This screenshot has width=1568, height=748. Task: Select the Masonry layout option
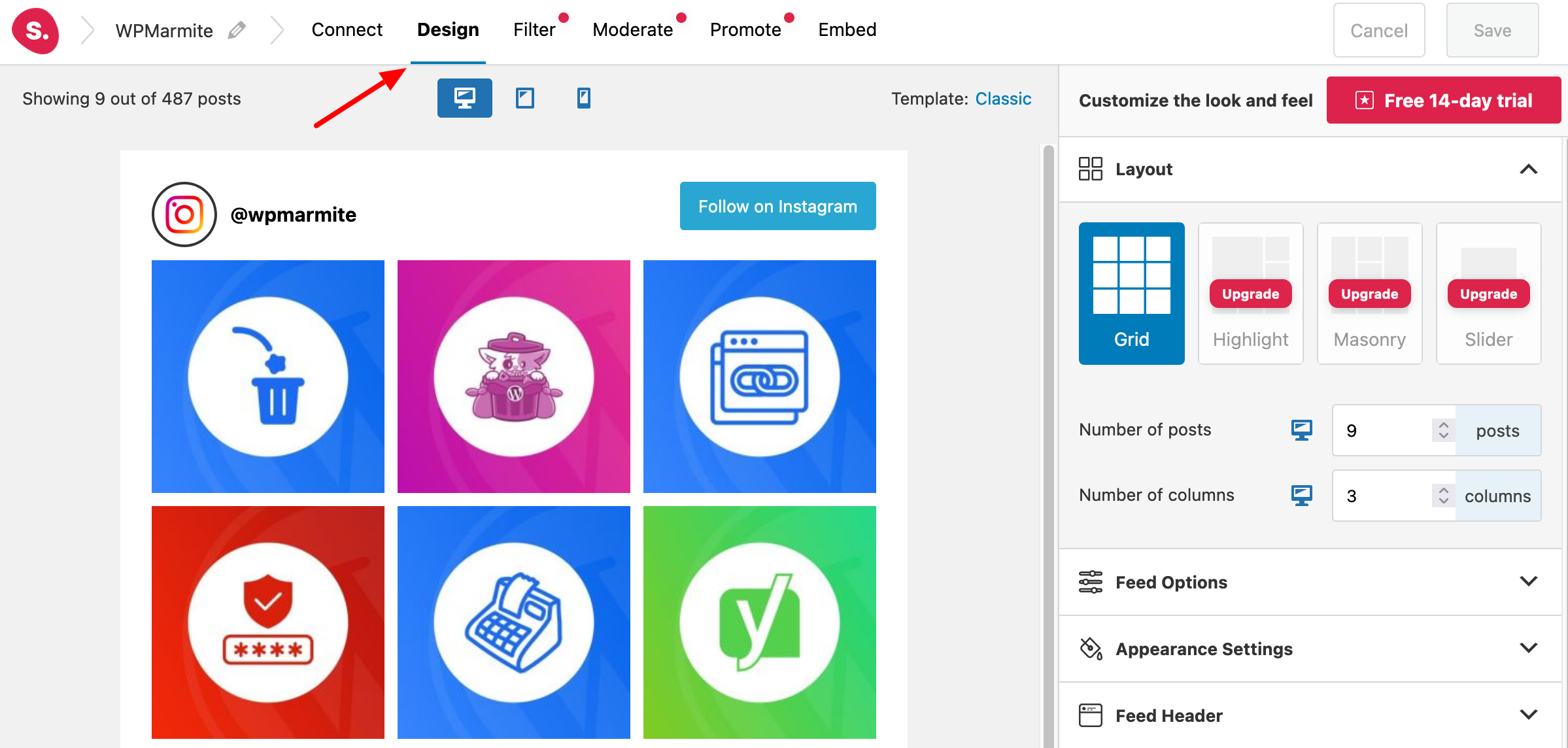tap(1369, 294)
